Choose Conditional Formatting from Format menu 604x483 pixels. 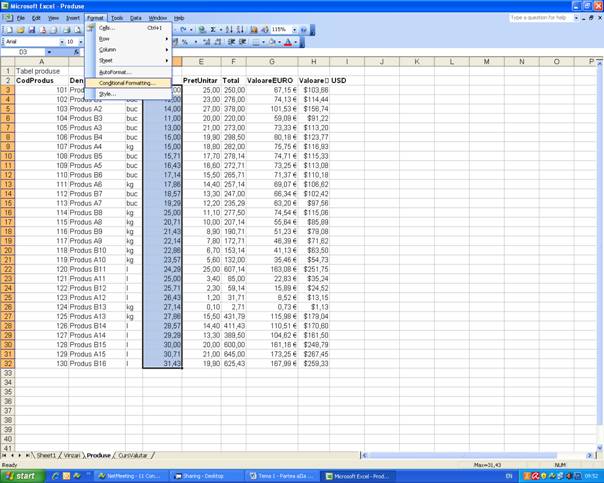click(127, 83)
